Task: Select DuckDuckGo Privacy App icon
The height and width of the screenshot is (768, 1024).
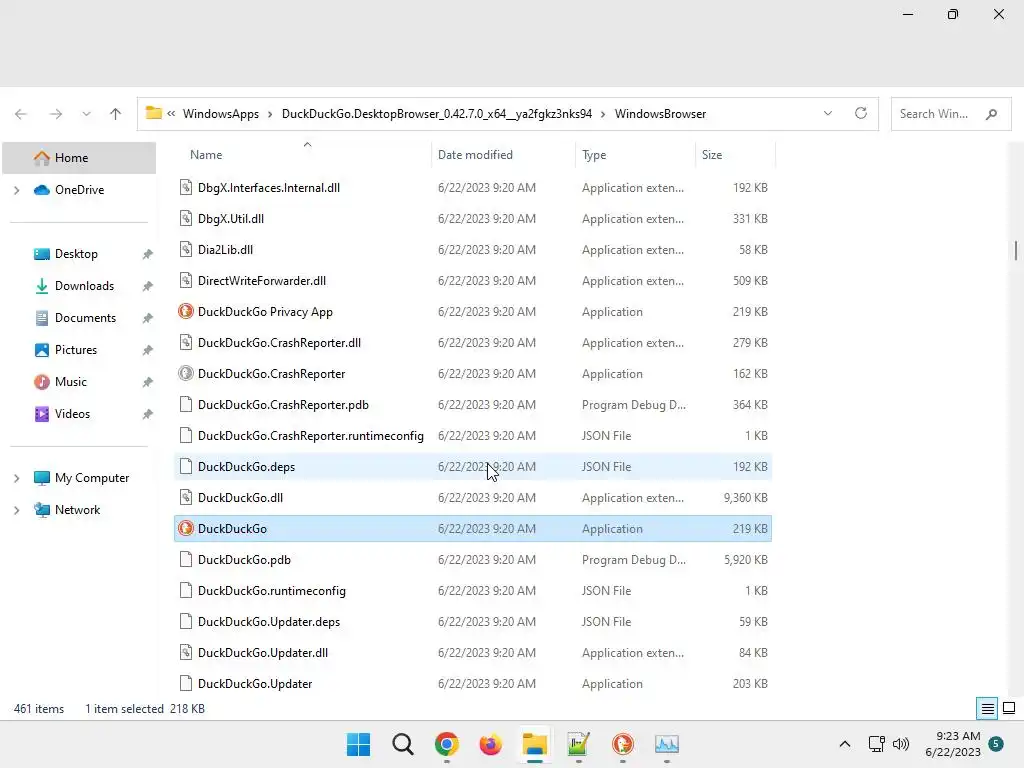Action: (x=186, y=312)
